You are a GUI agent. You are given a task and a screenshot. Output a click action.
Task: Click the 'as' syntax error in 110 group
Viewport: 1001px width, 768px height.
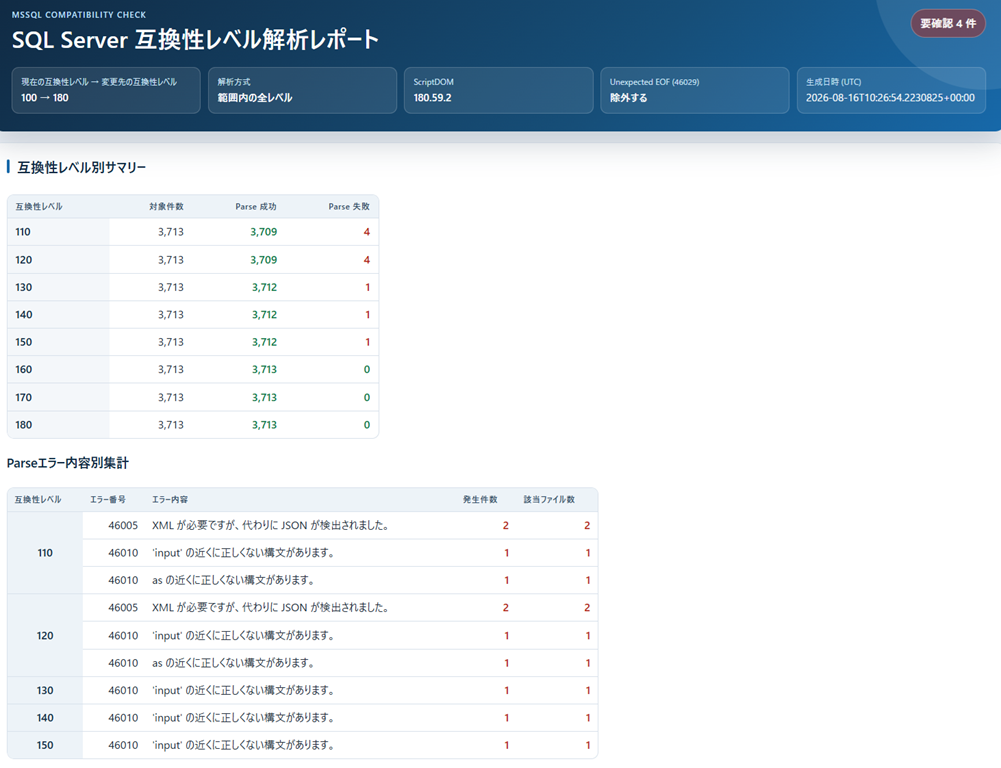[x=234, y=580]
